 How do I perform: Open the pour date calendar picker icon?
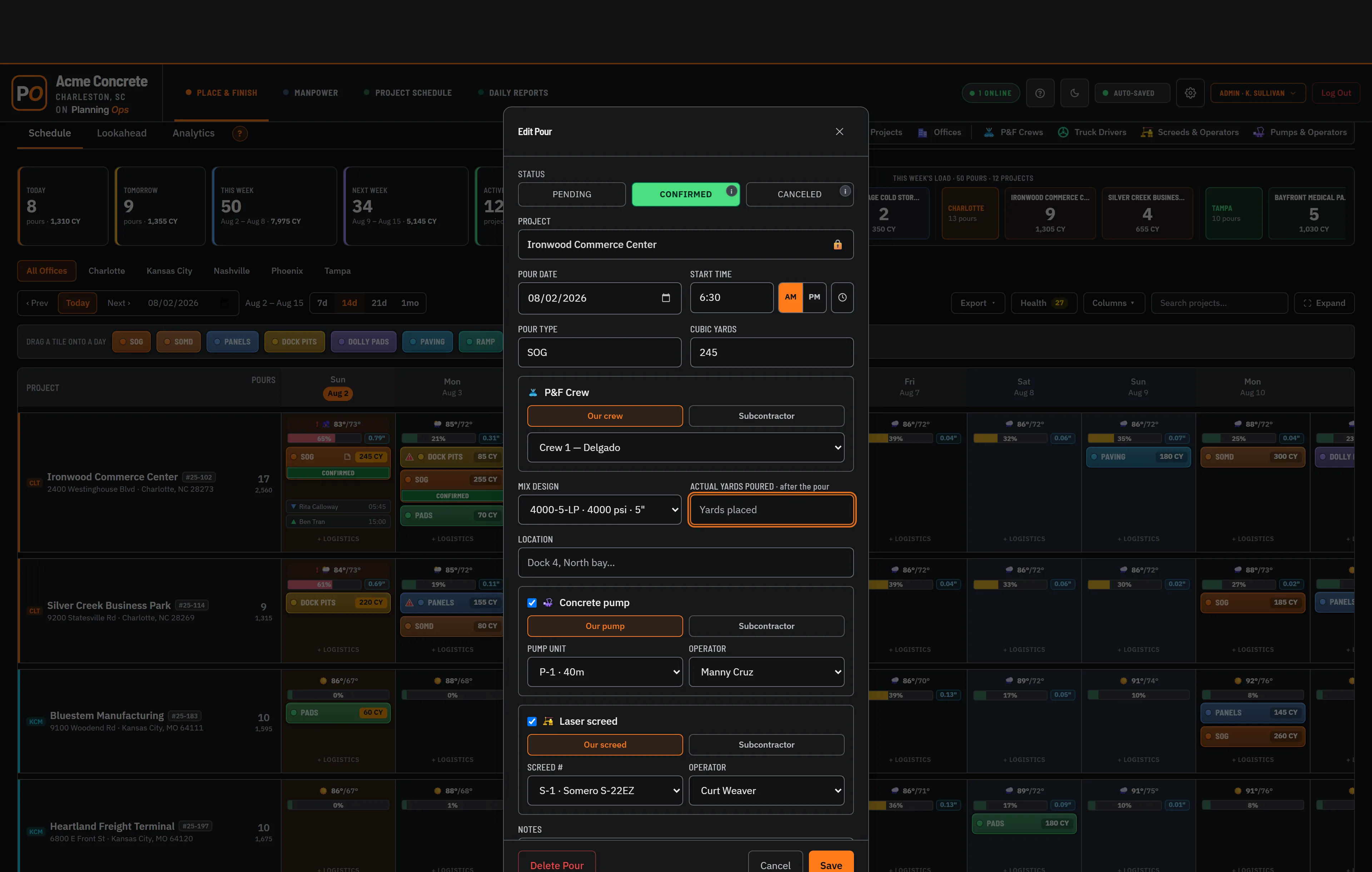(666, 298)
